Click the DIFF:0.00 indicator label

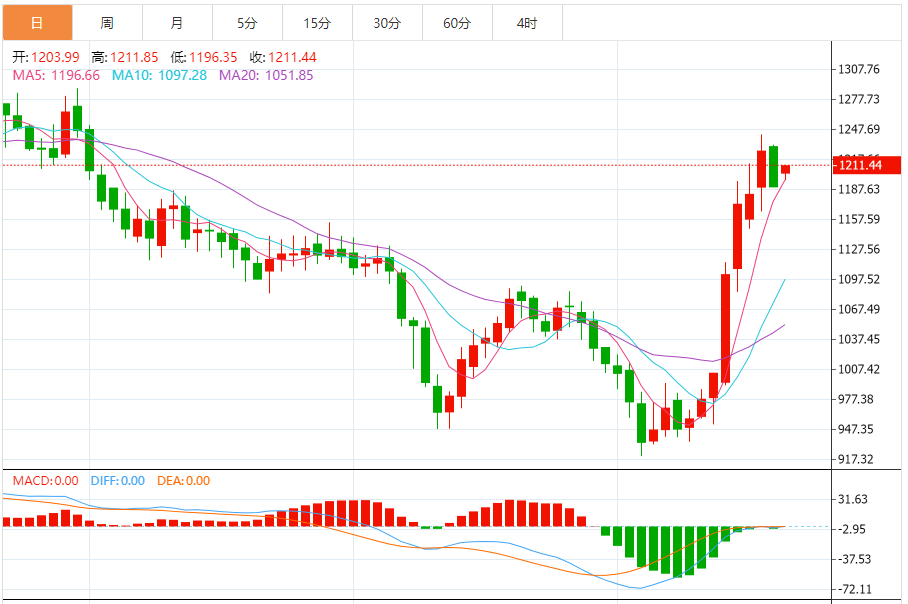pos(118,481)
